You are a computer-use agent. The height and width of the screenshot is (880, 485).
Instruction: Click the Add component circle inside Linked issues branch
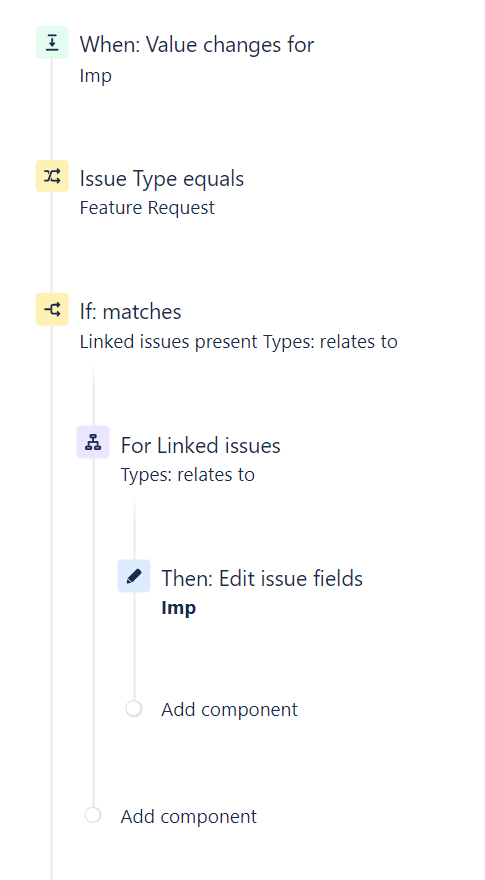(134, 708)
